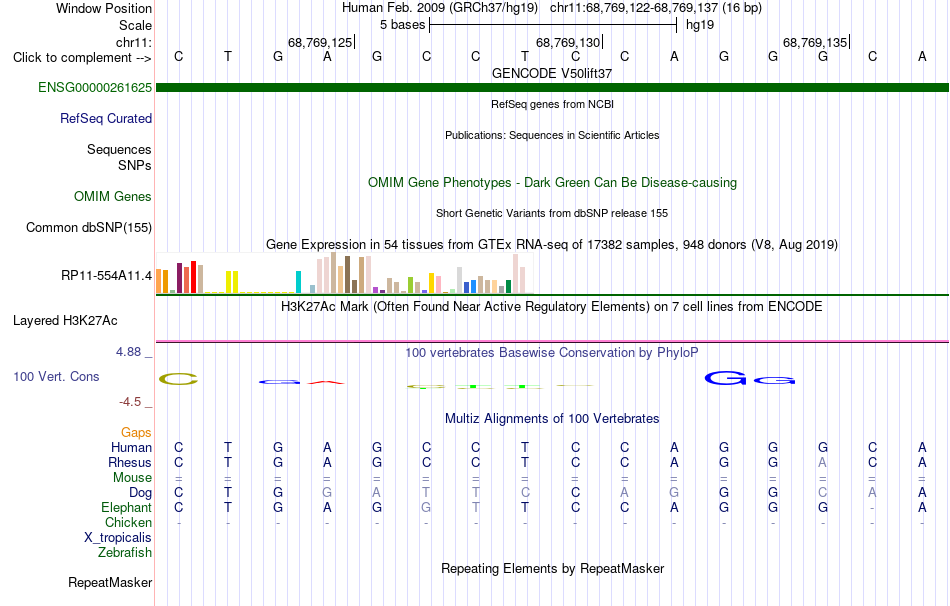Screen dimensions: 950x606
Task: Click the red A in PhyloP track
Action: coord(326,382)
